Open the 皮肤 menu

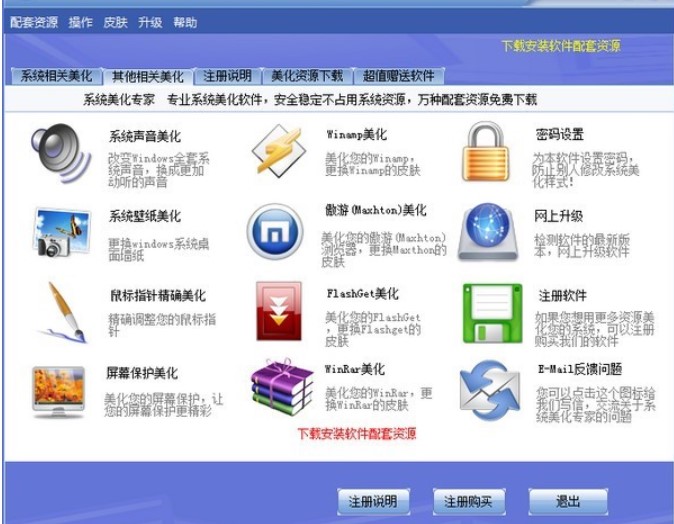(x=115, y=22)
